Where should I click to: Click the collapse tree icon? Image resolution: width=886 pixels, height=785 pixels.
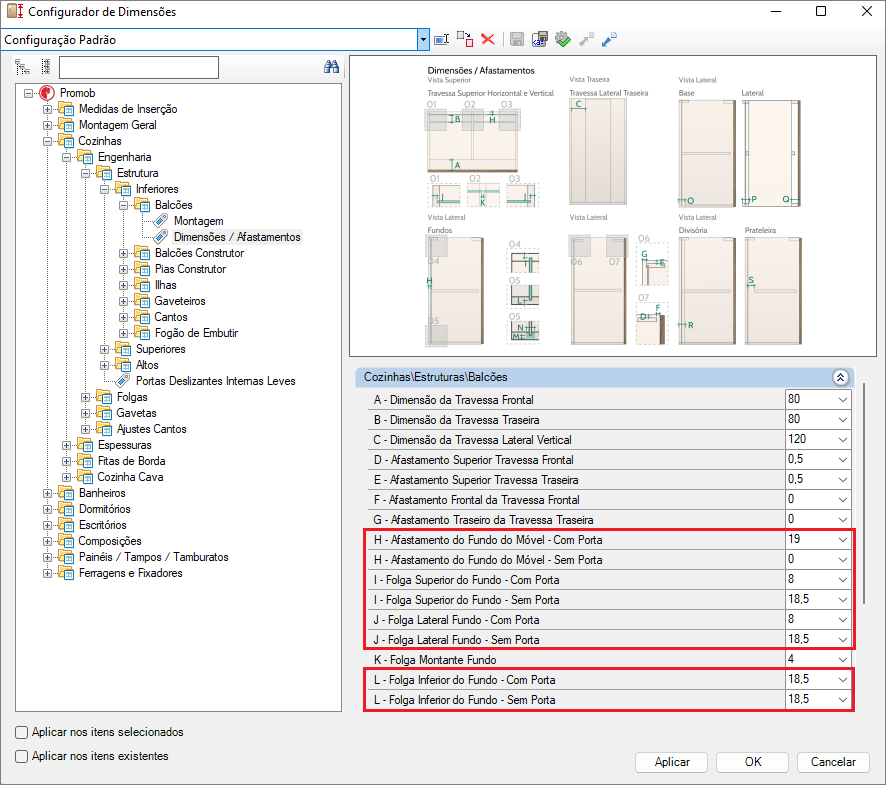tap(46, 67)
